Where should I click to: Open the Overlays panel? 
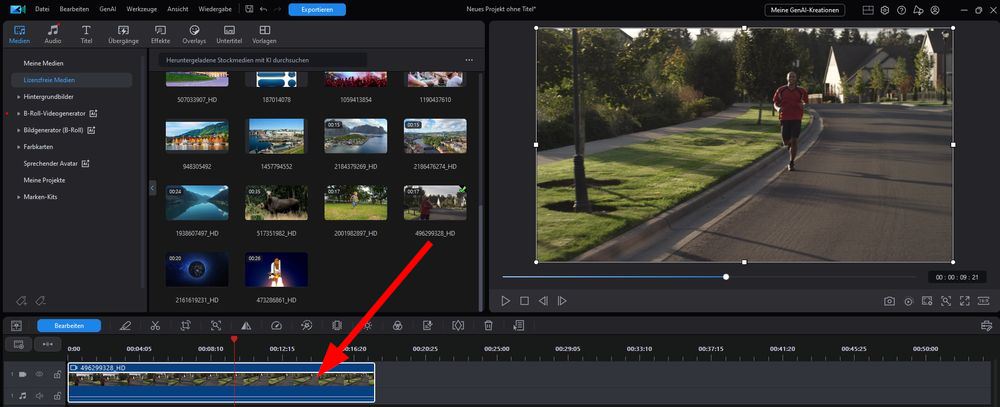click(194, 34)
